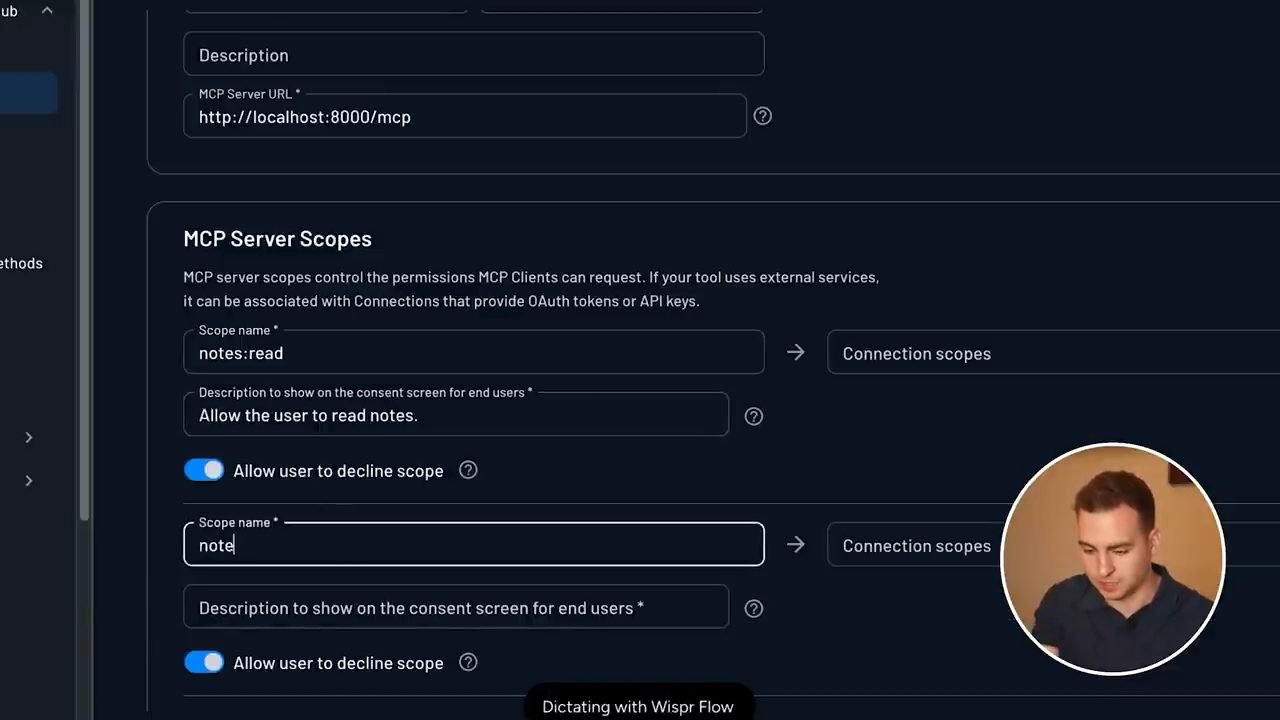1280x720 pixels.
Task: Click the 'MCP server scopes control the permissions' paragraph
Action: 531,289
